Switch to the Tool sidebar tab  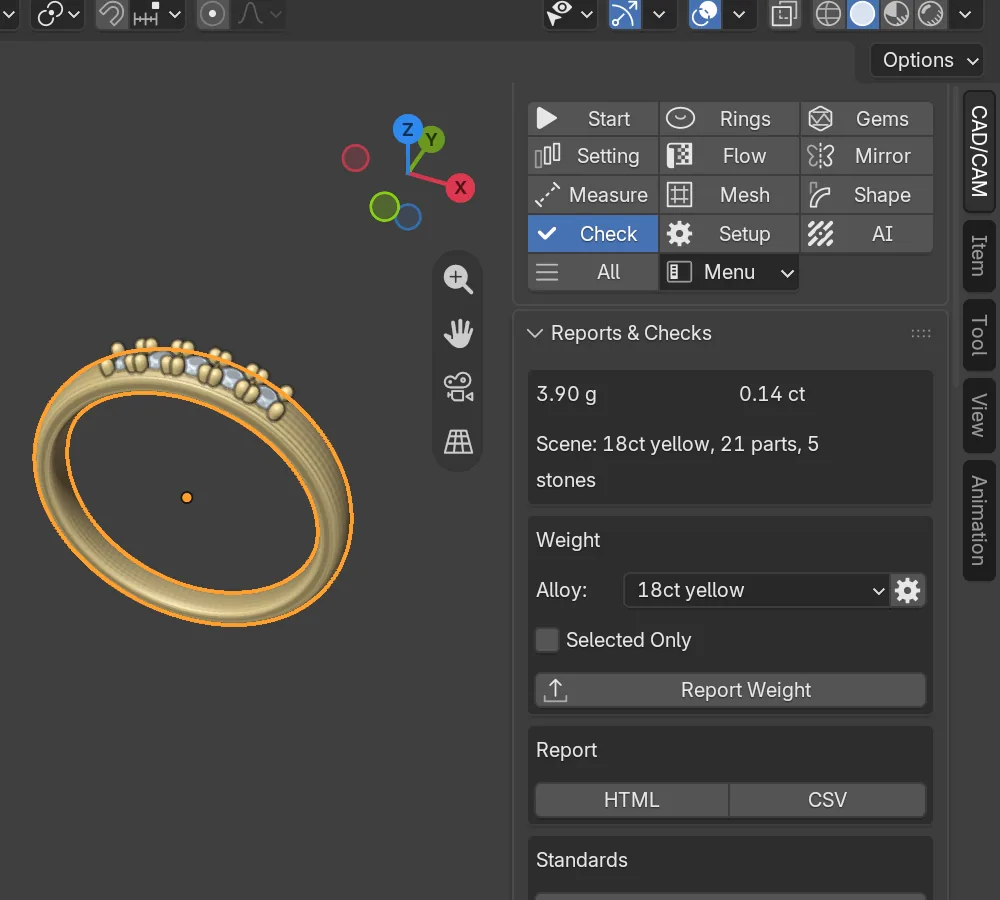pyautogui.click(x=979, y=335)
